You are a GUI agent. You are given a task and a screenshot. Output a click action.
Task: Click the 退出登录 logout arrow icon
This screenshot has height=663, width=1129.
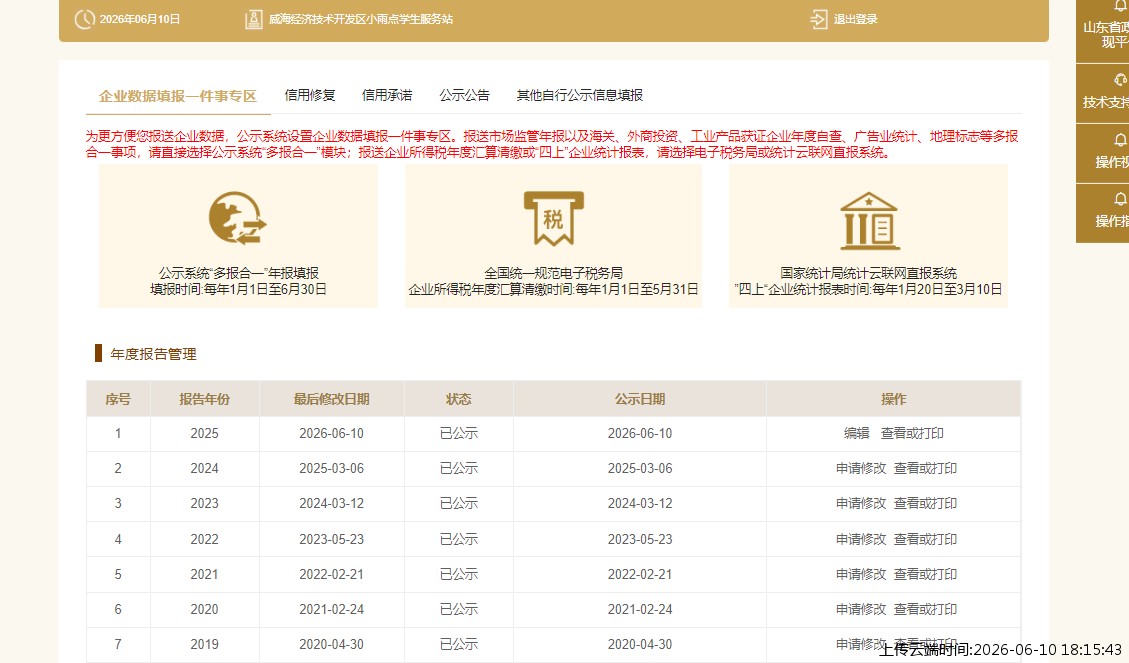(819, 19)
